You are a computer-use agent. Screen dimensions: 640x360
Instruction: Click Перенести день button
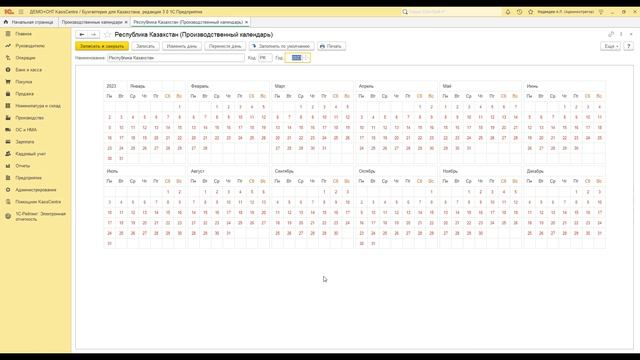coord(225,46)
